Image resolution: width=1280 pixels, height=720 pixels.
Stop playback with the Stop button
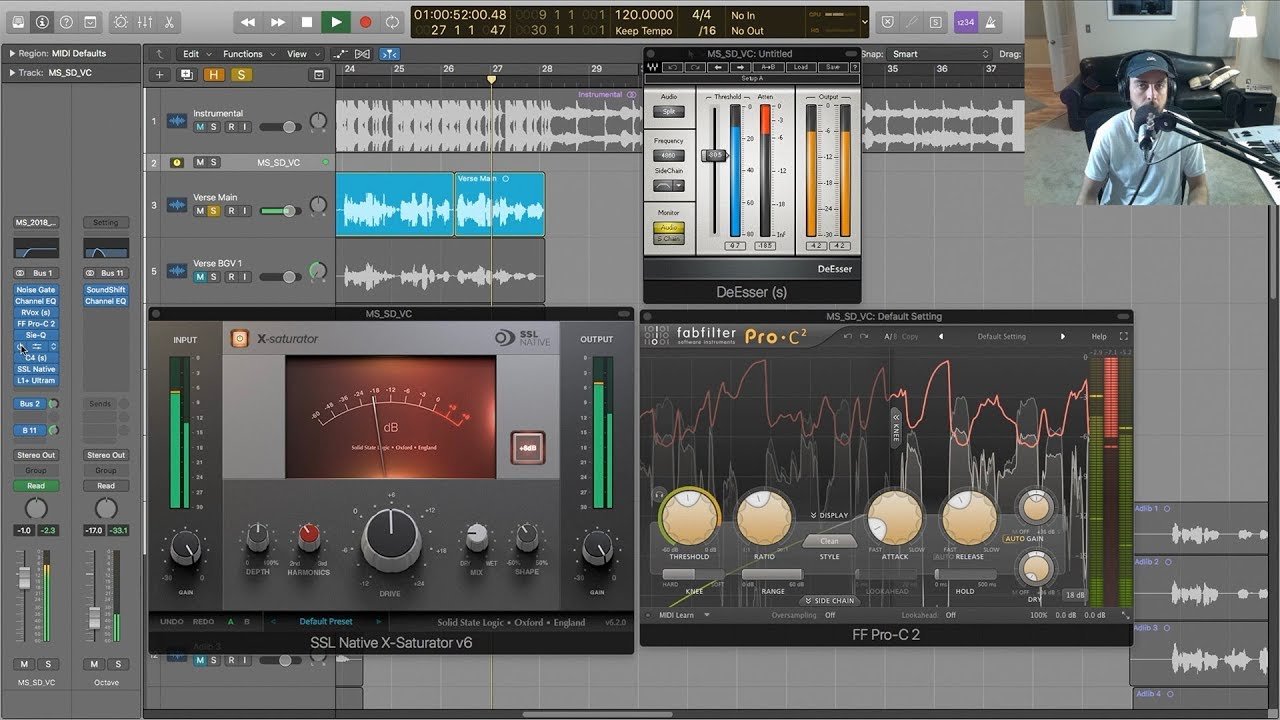tap(307, 21)
